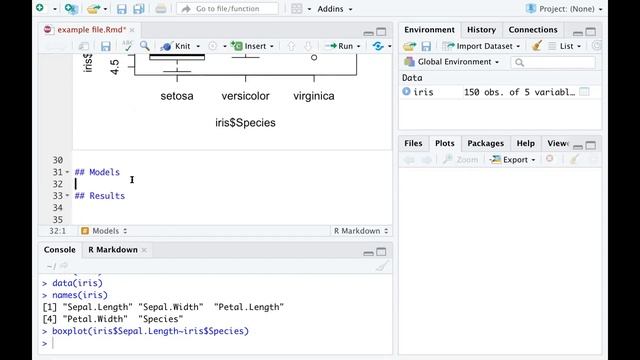Click the Knit button
Screen dimensions: 640x360
click(x=176, y=46)
